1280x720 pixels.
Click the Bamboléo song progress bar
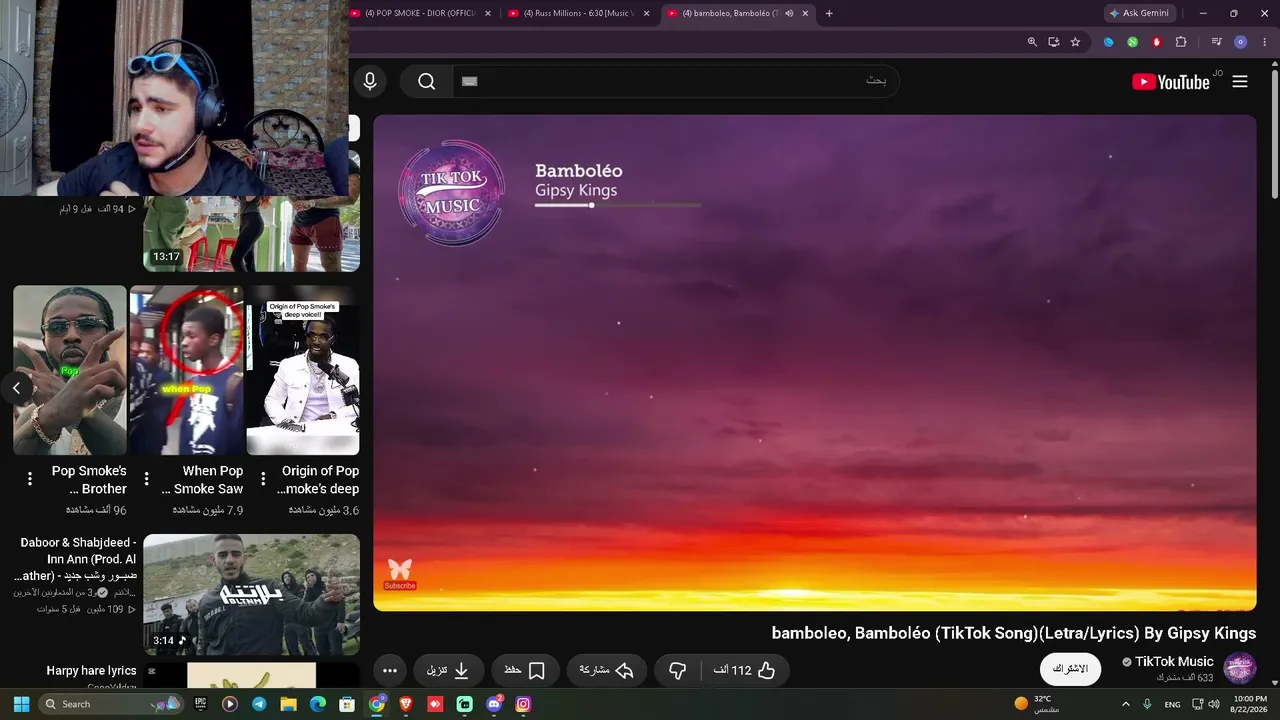click(x=618, y=205)
